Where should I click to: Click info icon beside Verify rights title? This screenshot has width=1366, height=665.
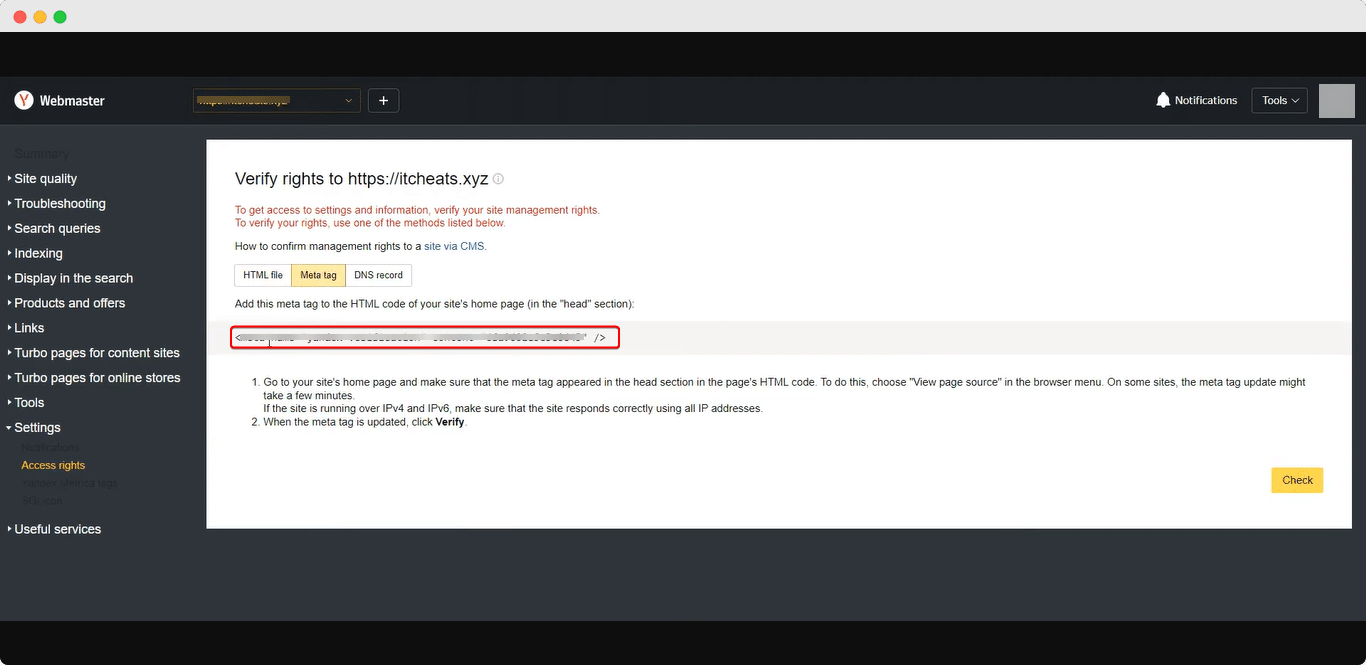pyautogui.click(x=499, y=179)
